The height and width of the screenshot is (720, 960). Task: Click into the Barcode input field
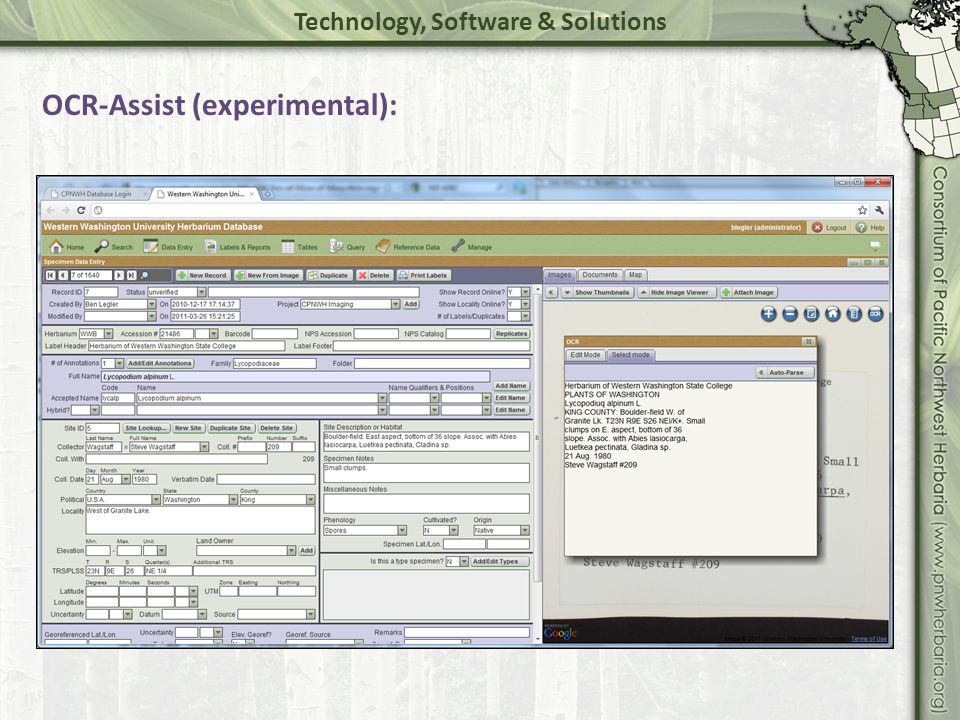tap(275, 334)
